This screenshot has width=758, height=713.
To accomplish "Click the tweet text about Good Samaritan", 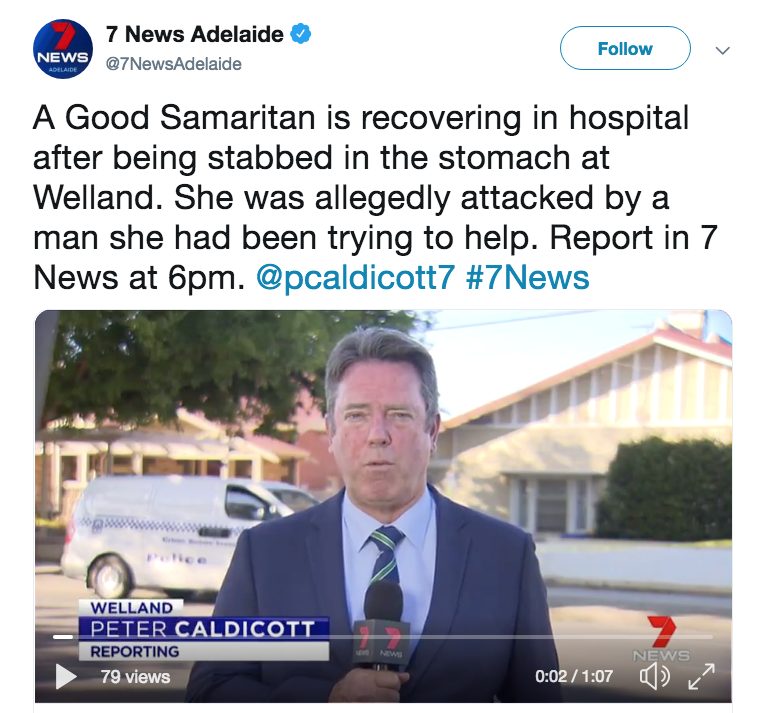I will point(375,197).
